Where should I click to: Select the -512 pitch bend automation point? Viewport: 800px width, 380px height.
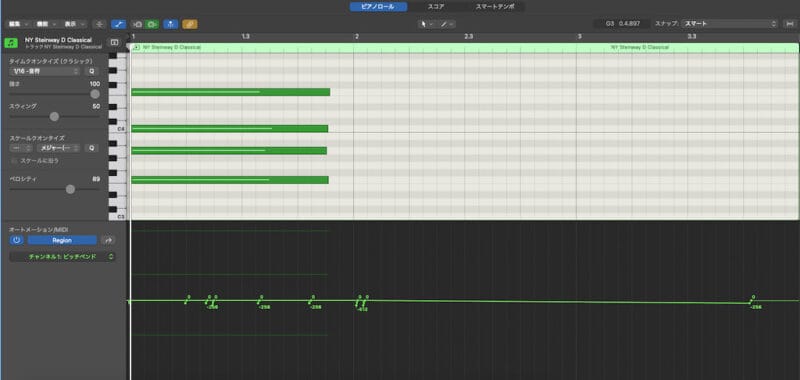[x=363, y=305]
